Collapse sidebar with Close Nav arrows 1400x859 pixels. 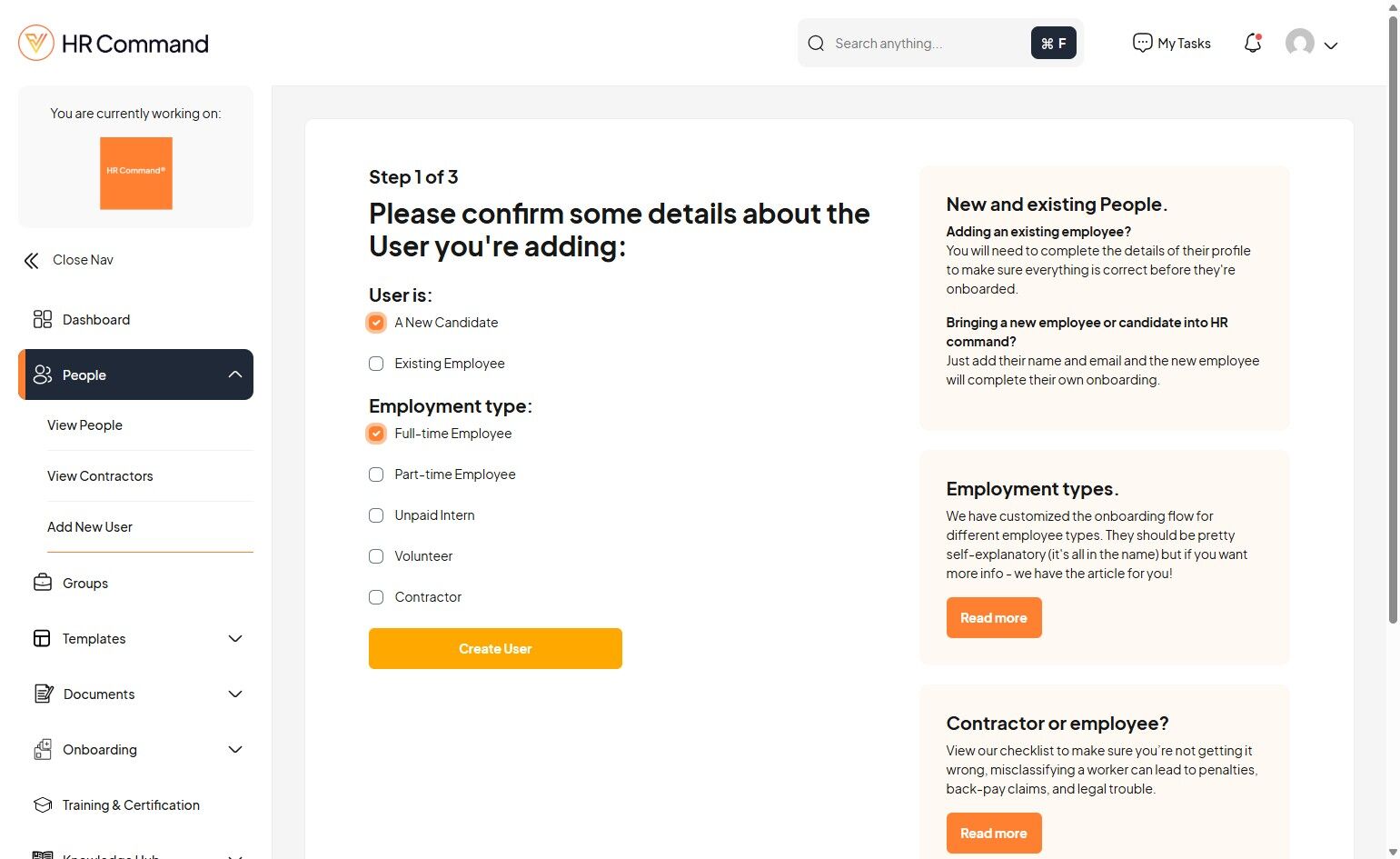point(32,261)
